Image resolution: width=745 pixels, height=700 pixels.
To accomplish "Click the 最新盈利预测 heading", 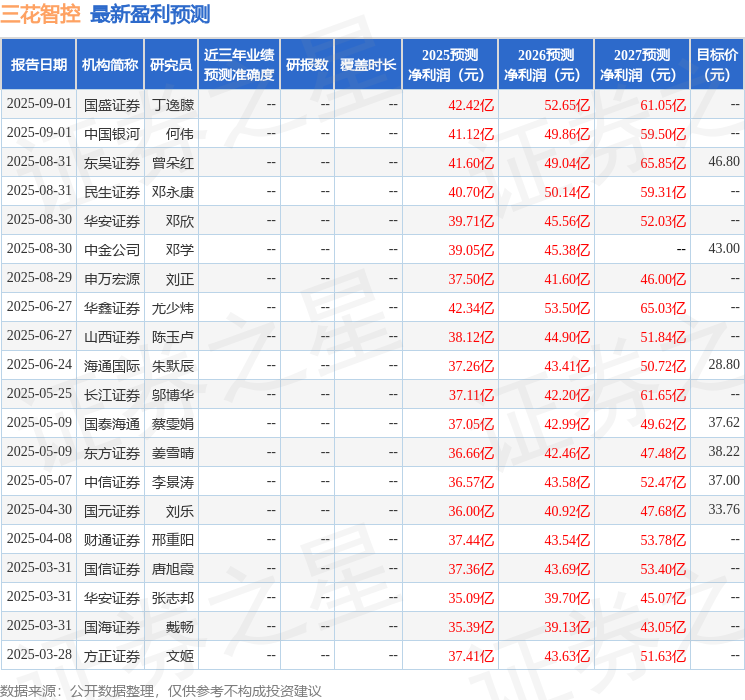I will [150, 15].
